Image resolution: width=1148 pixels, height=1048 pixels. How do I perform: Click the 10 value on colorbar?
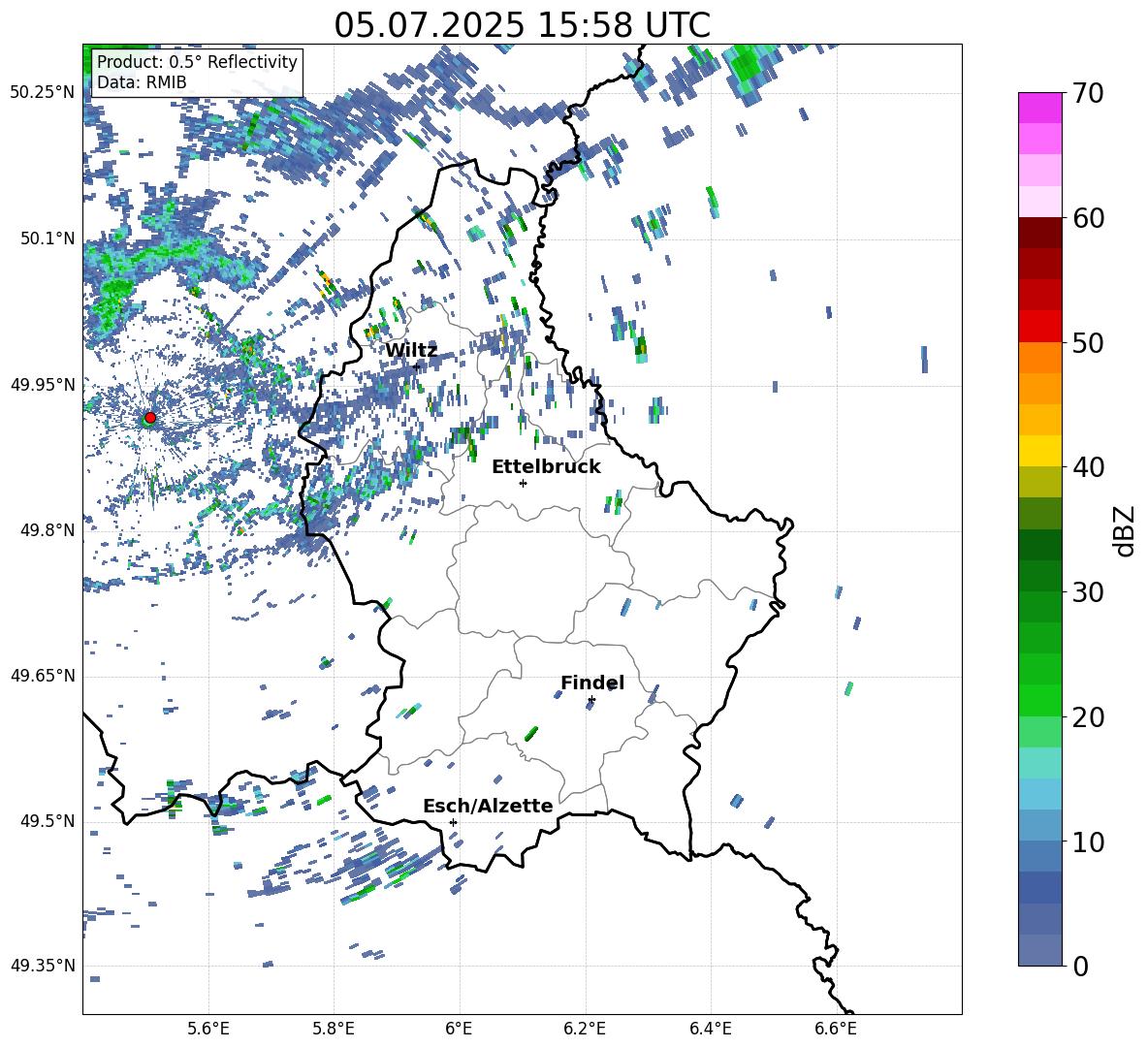pos(1088,842)
